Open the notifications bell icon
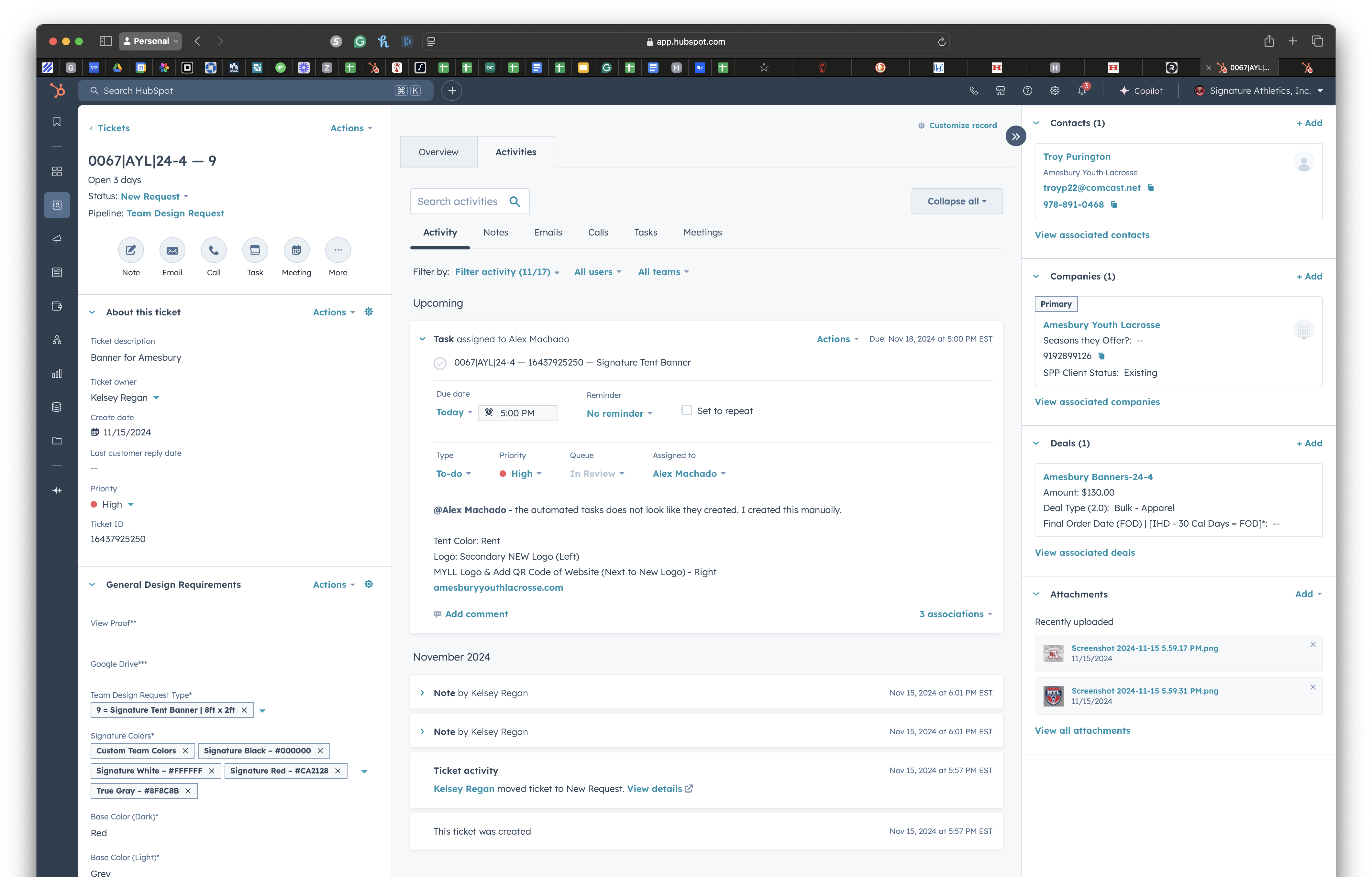Image resolution: width=1372 pixels, height=877 pixels. 1081,91
